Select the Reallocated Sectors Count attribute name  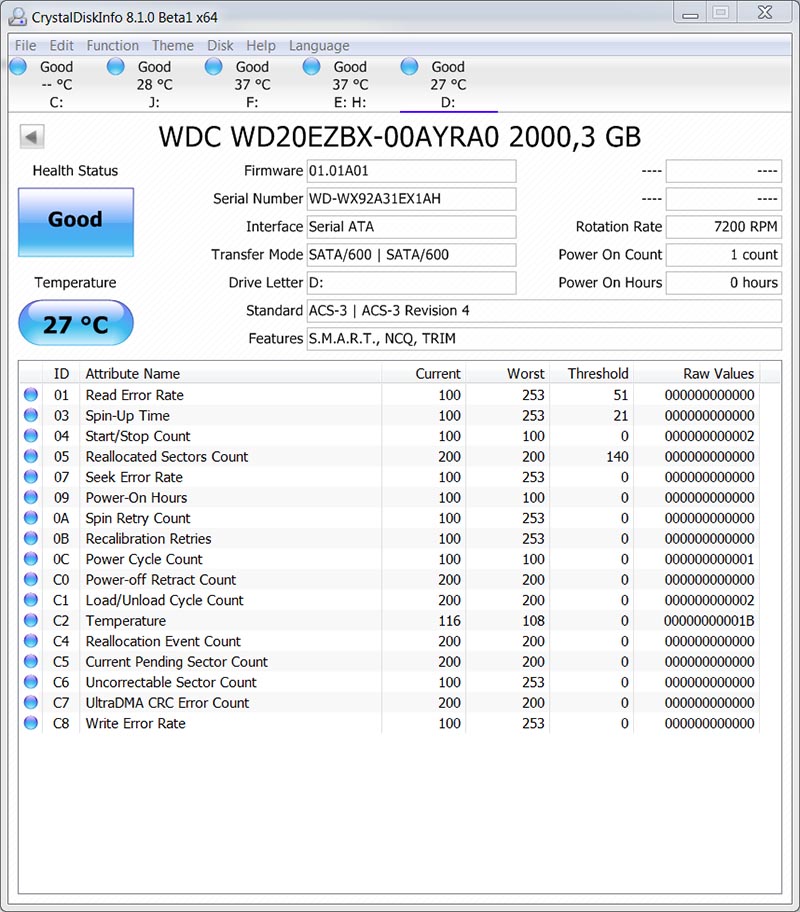(167, 457)
